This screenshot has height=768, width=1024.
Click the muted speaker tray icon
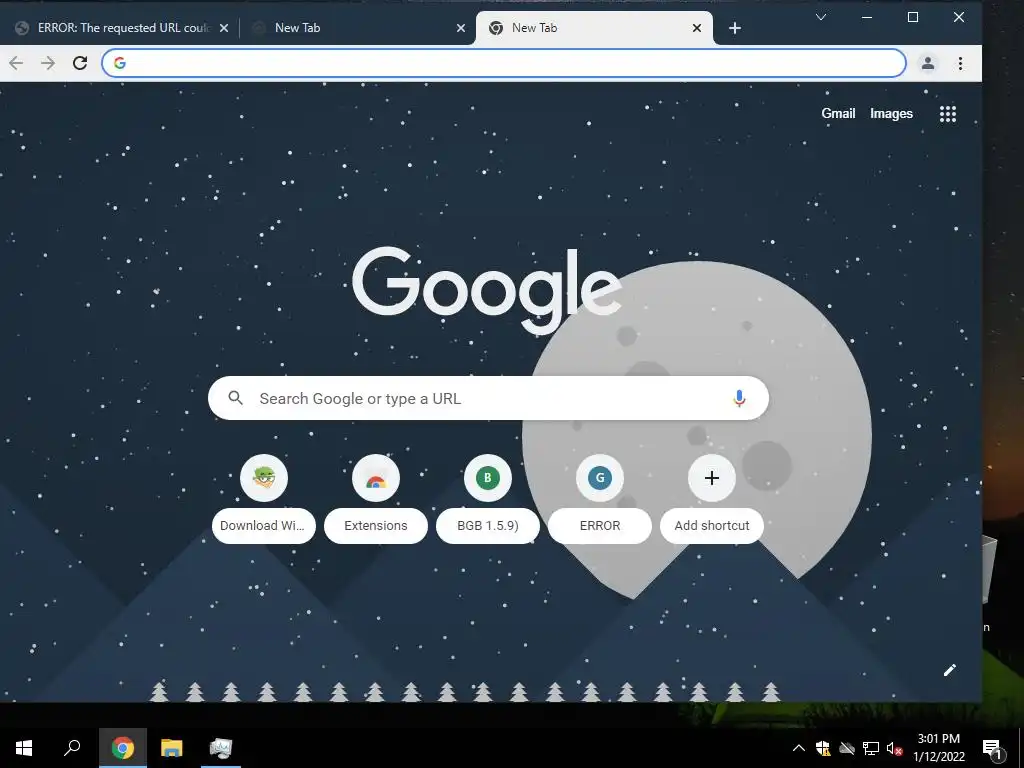coord(894,748)
